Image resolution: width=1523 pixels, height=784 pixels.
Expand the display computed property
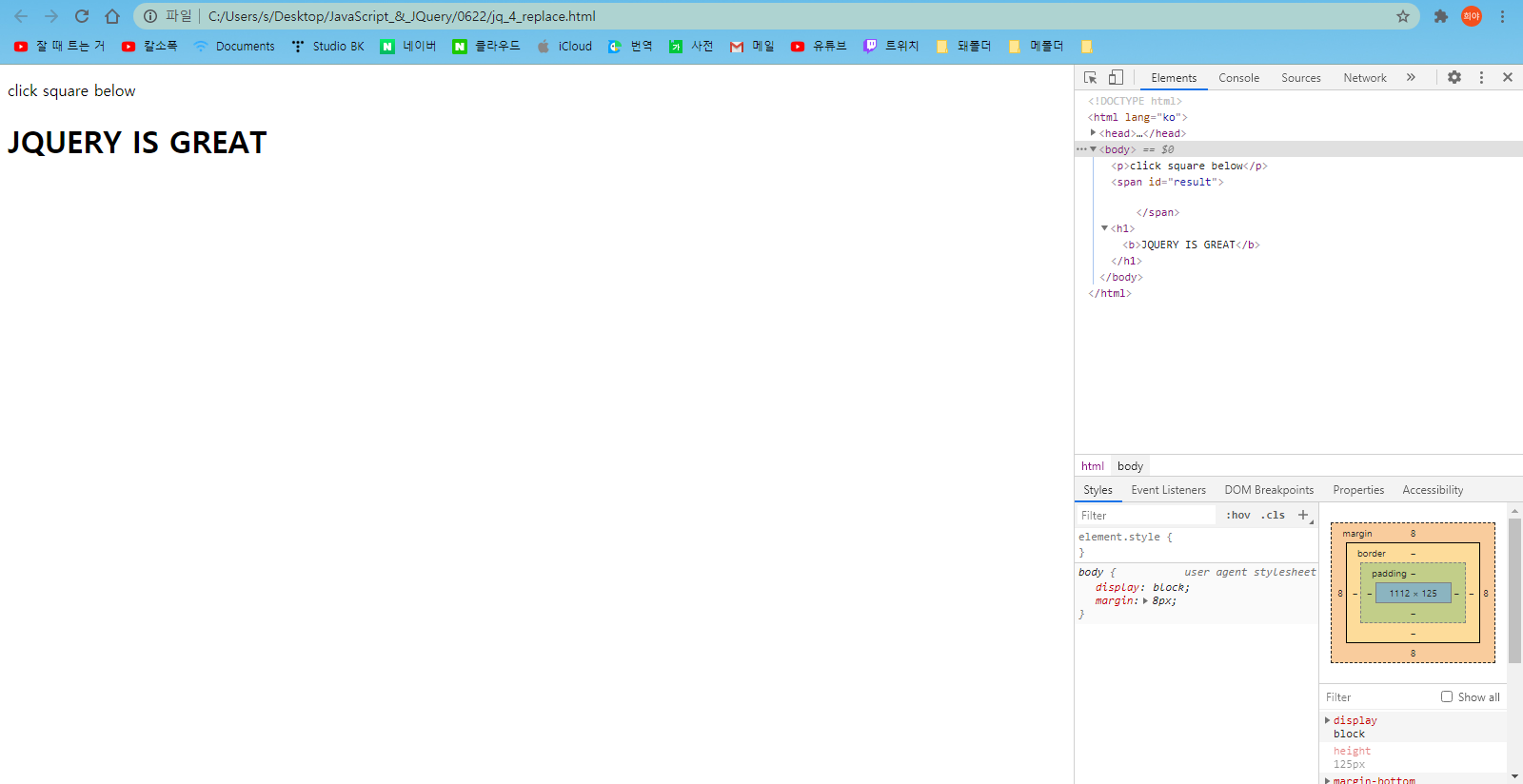click(x=1328, y=720)
